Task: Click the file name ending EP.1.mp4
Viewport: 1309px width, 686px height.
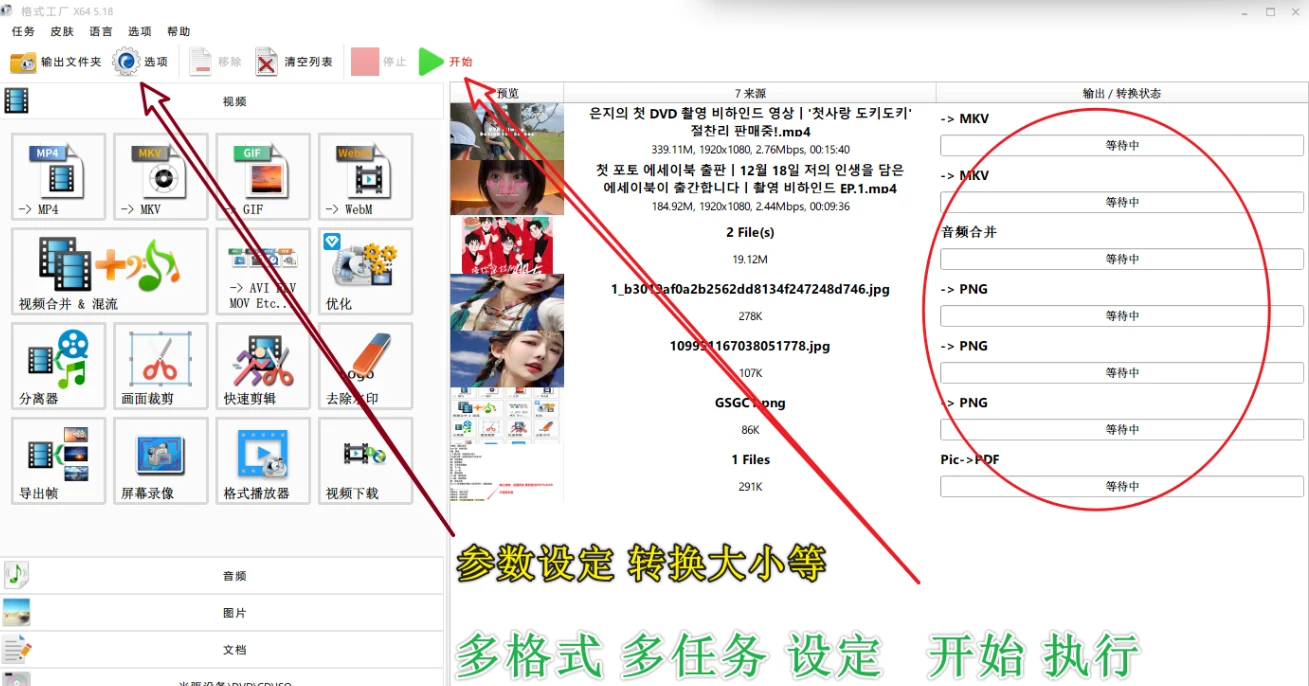Action: [x=750, y=179]
